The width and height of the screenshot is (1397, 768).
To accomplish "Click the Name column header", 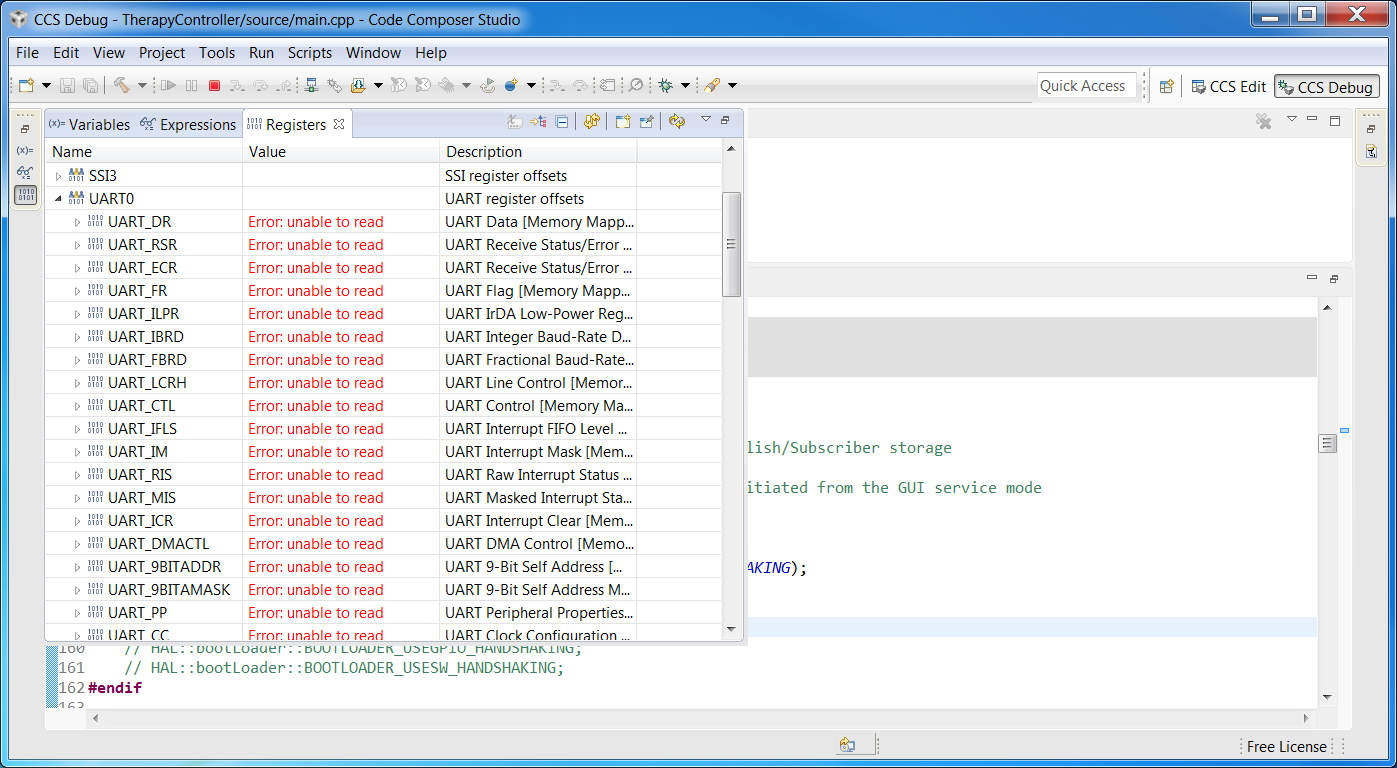I will point(145,152).
